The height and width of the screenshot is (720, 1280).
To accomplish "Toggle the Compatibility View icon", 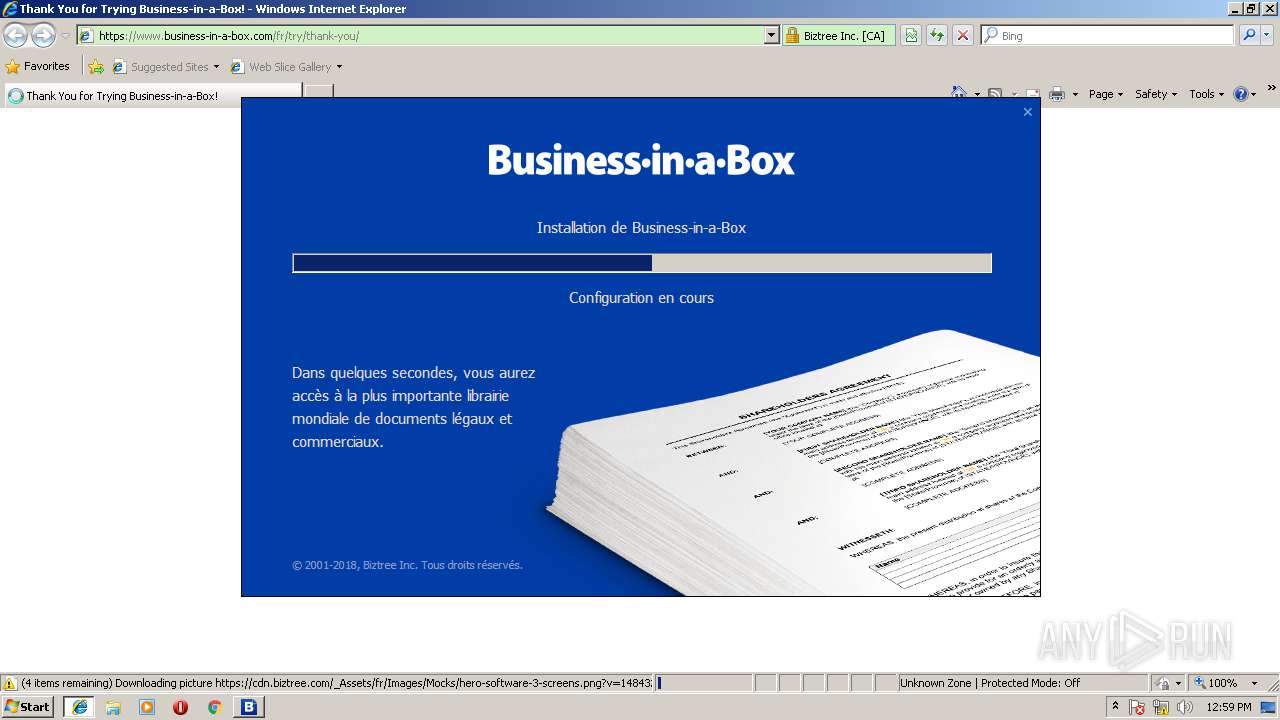I will 911,36.
